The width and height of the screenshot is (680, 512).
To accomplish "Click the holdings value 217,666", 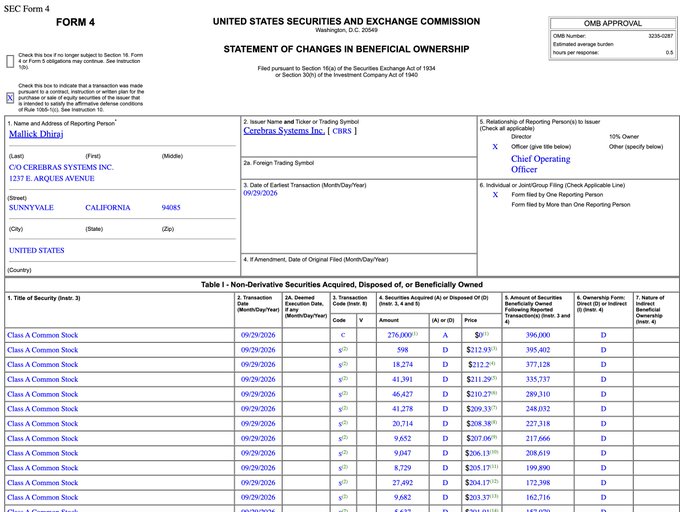I will pos(538,438).
